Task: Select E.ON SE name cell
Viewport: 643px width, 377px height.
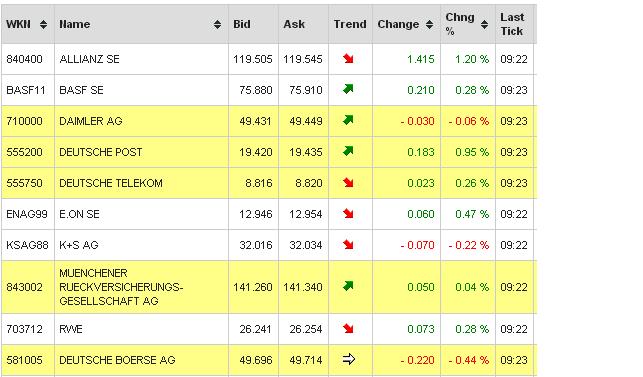Action: tap(141, 214)
